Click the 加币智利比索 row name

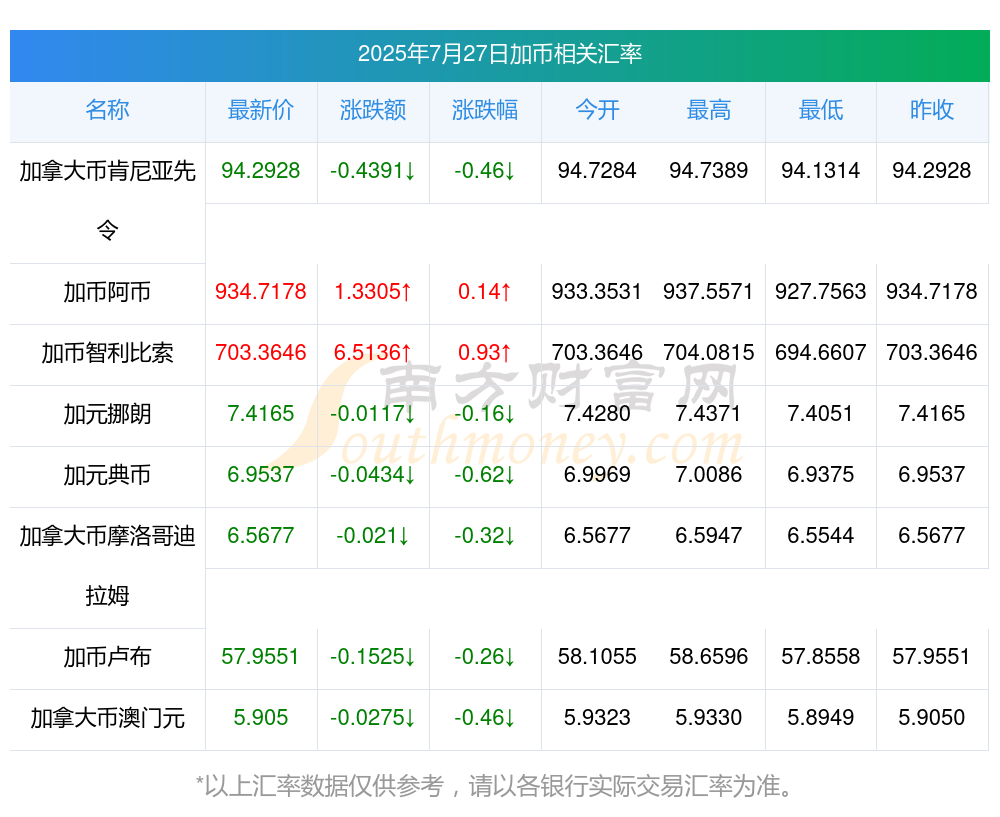107,353
